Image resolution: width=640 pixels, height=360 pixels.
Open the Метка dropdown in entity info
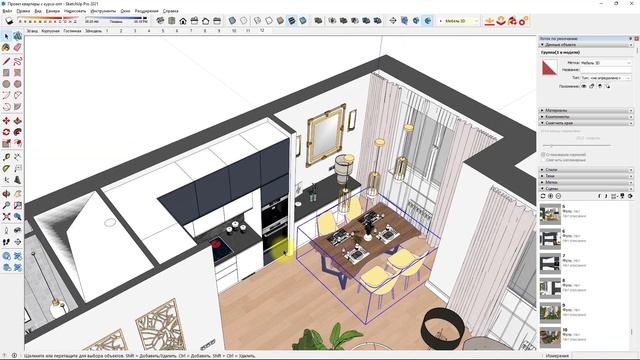[606, 63]
